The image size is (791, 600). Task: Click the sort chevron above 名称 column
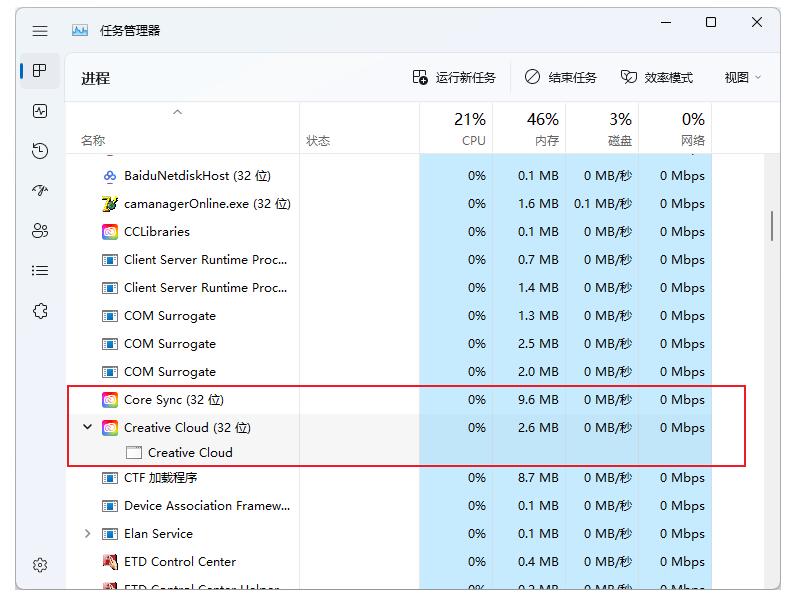(x=178, y=112)
